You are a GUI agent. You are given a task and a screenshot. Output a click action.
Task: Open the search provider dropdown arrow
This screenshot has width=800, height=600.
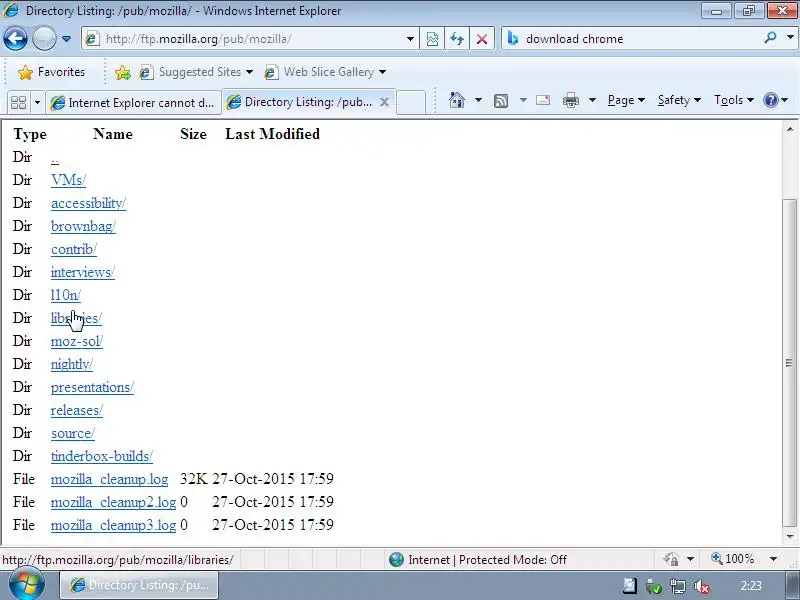(790, 38)
